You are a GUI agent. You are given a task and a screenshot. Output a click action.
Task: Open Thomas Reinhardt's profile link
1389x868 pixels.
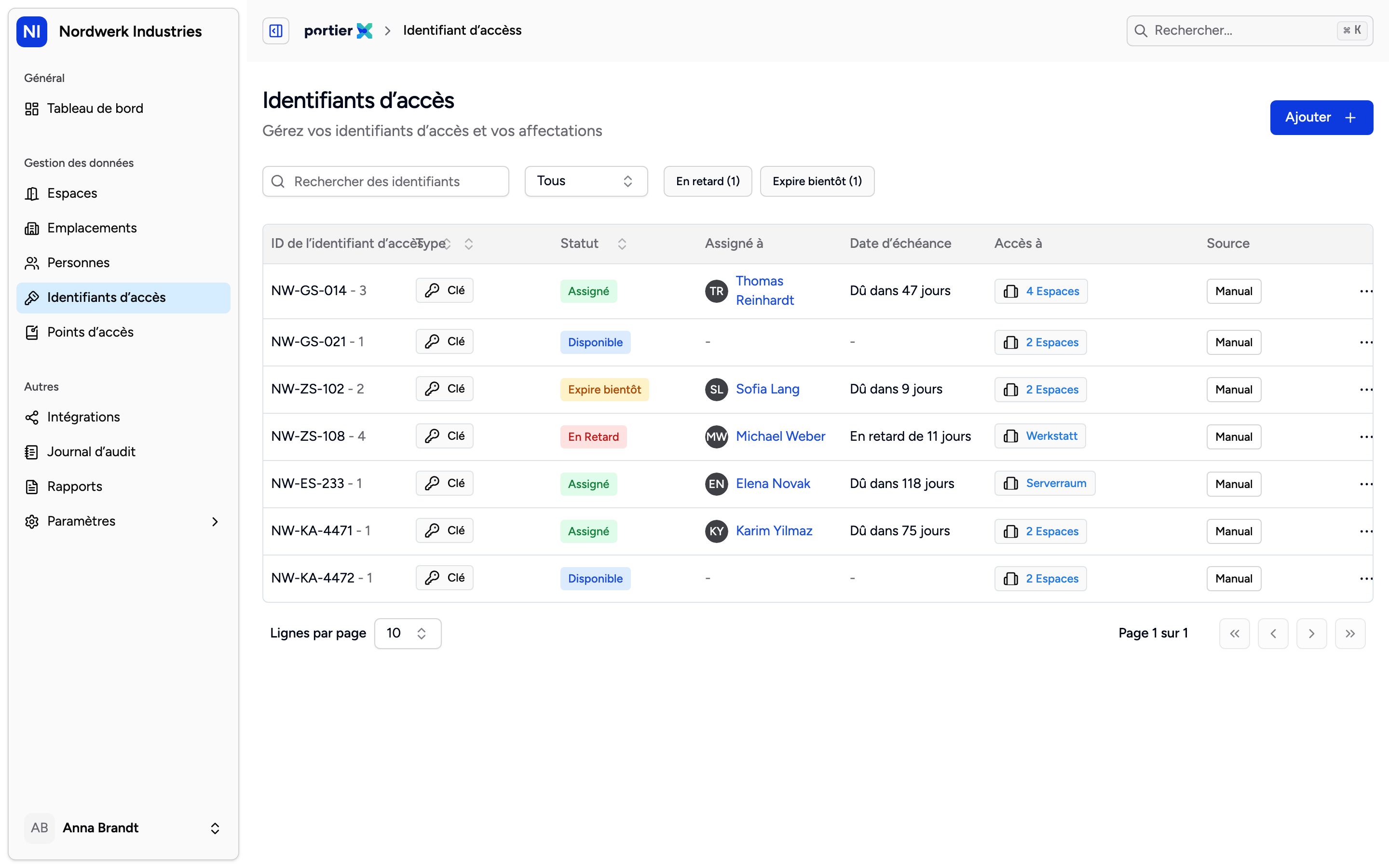click(764, 290)
